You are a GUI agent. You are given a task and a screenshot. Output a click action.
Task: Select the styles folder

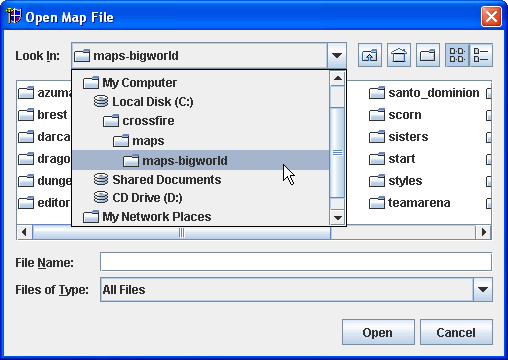click(396, 181)
